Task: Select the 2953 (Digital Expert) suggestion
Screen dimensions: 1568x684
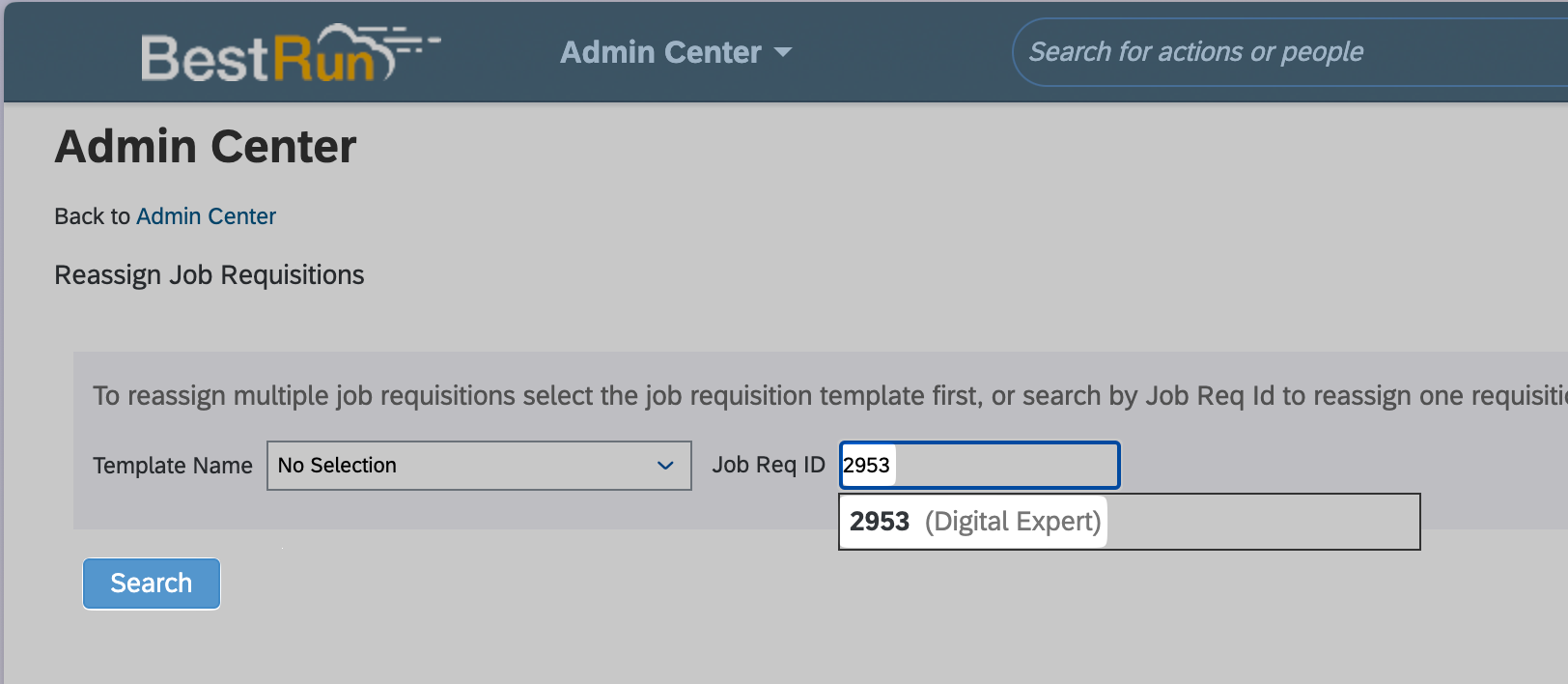Action: (x=973, y=522)
